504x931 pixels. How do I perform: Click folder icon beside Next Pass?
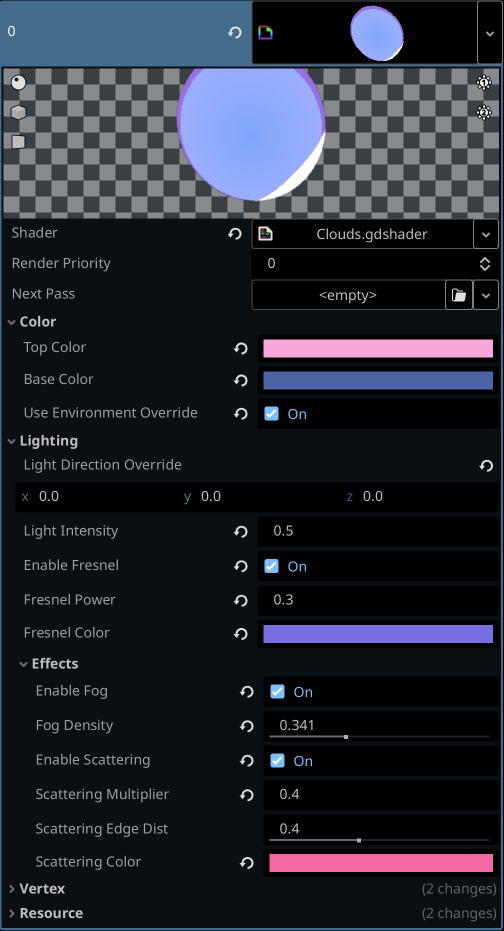[459, 295]
